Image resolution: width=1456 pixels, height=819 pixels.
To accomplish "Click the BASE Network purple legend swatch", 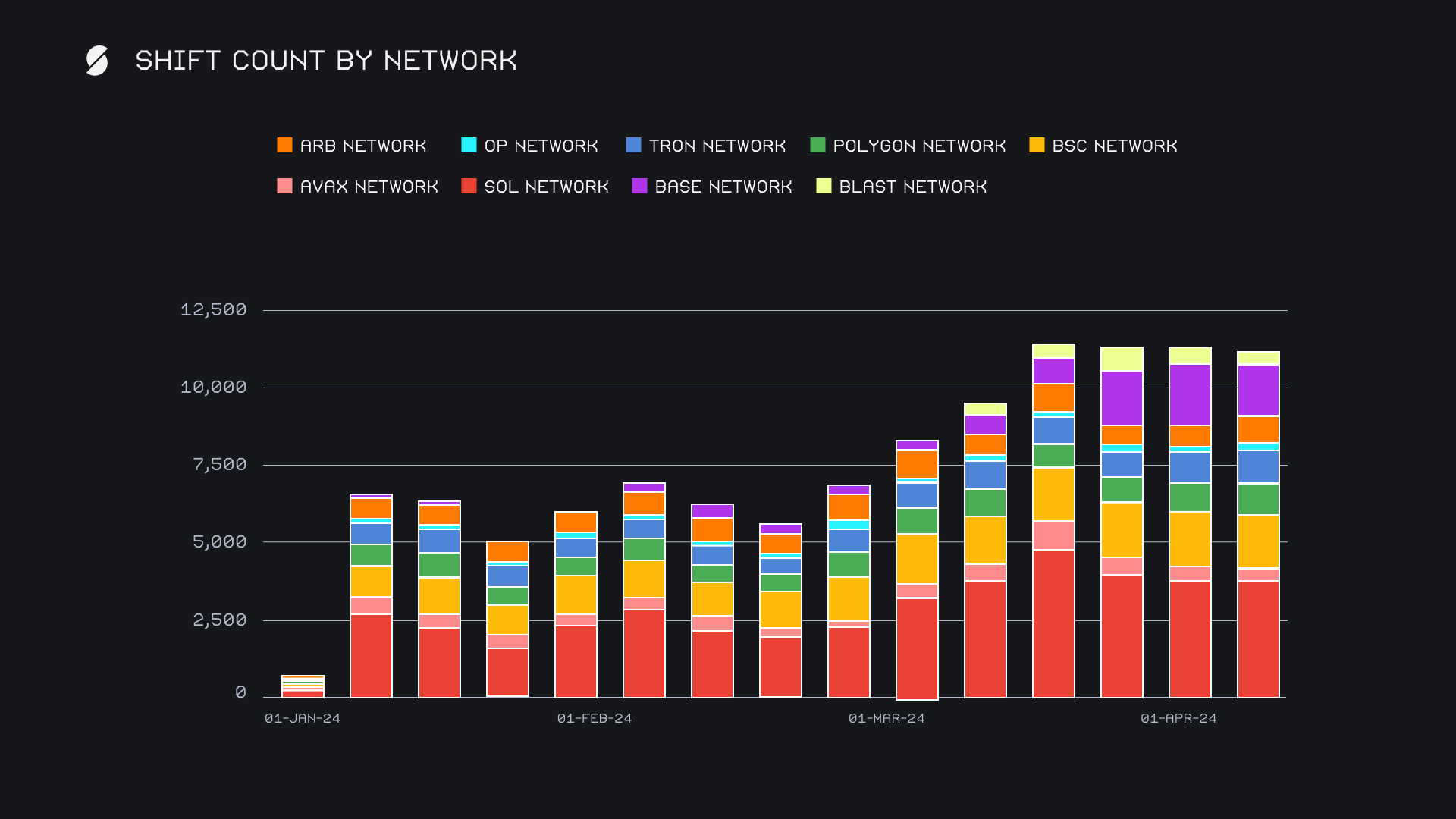I will pos(639,186).
